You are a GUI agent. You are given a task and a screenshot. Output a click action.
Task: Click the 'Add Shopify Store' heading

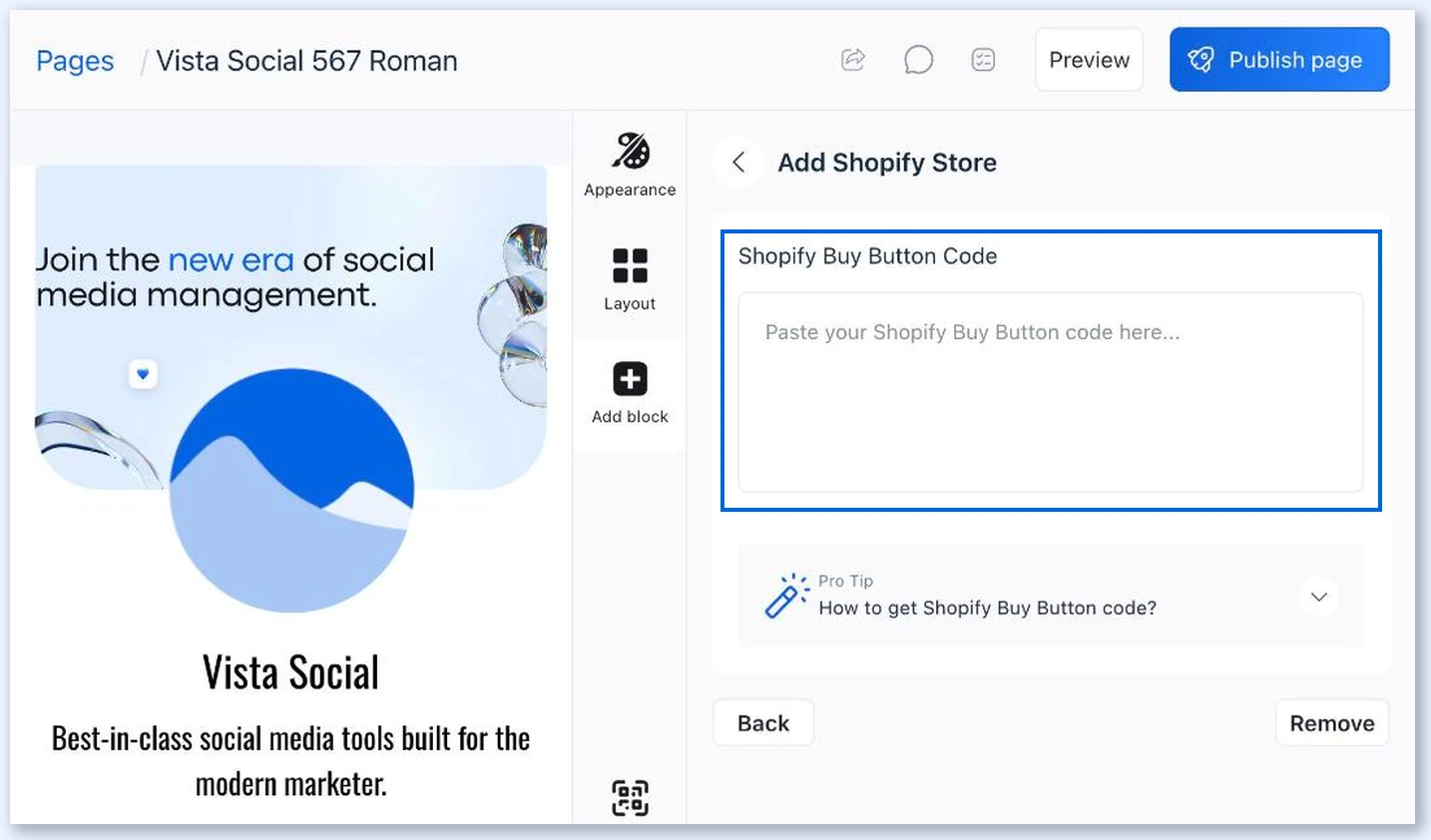coord(887,163)
